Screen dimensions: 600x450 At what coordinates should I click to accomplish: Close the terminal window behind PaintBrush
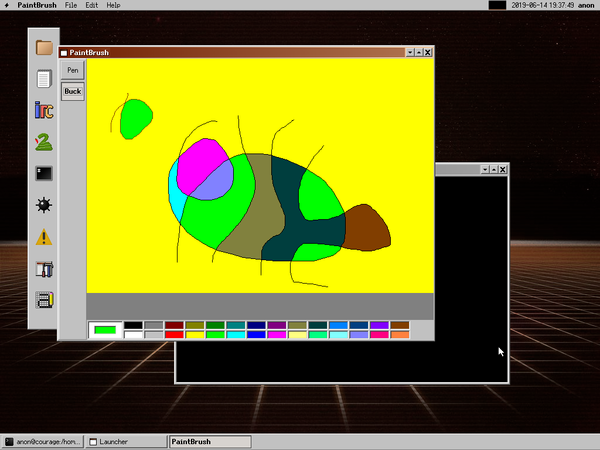pos(503,169)
